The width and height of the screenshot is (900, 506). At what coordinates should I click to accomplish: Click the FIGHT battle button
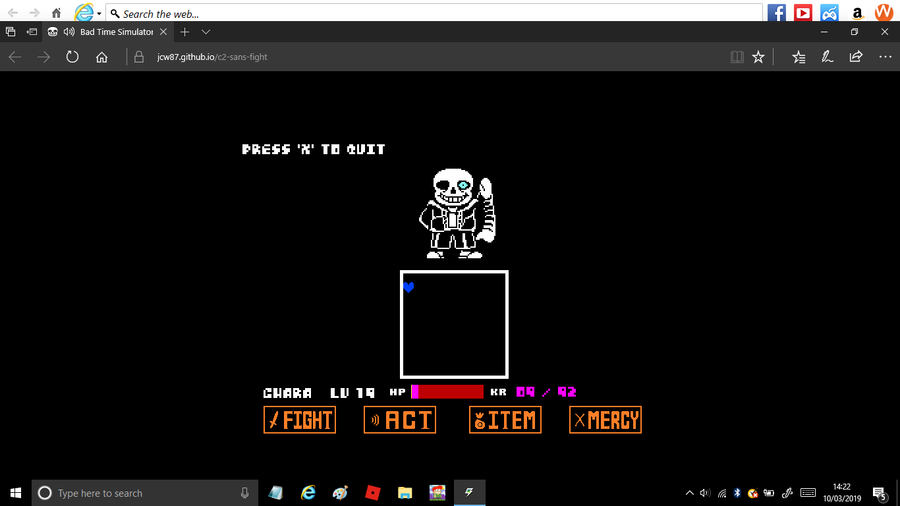coord(300,420)
